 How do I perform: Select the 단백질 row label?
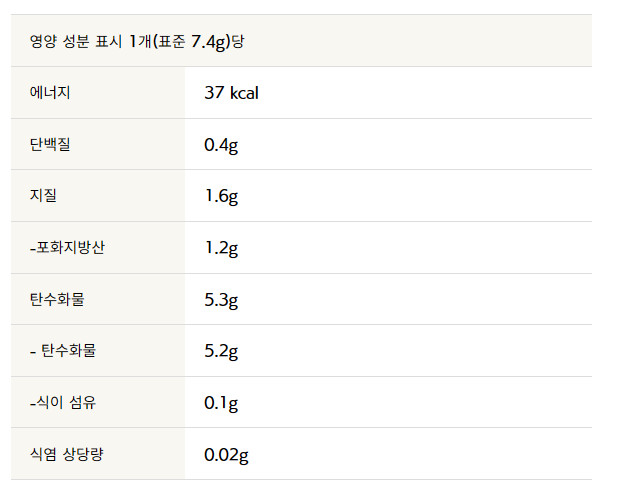tap(50, 145)
